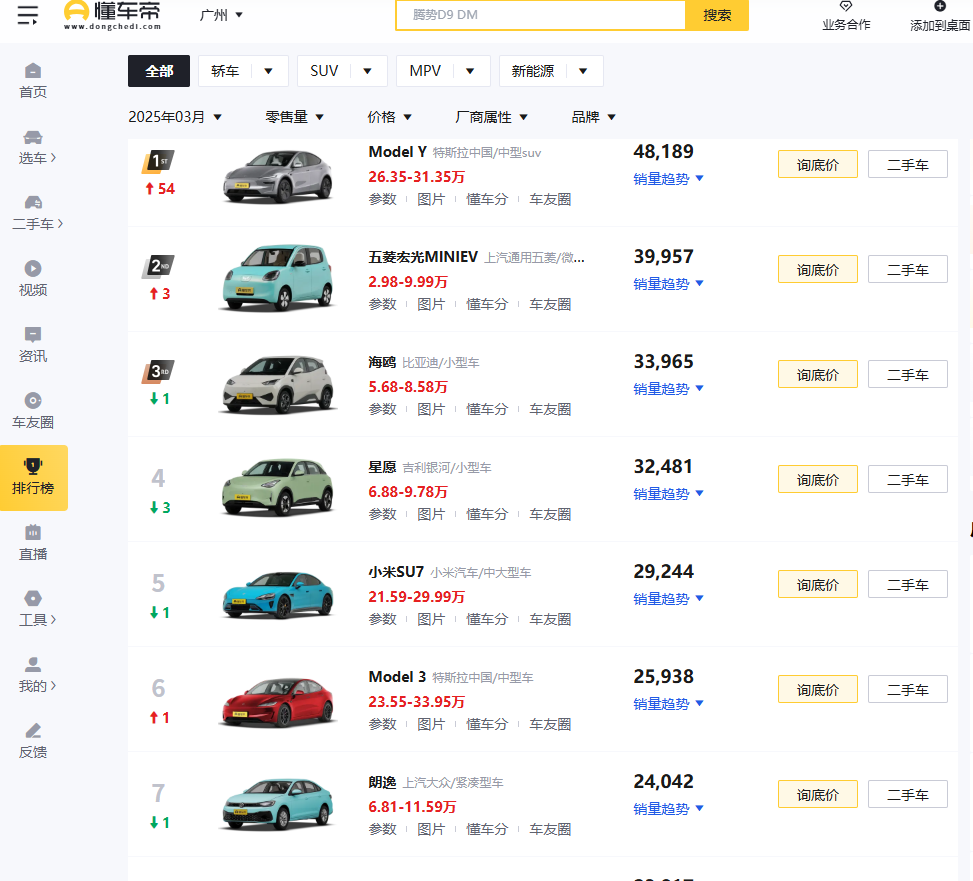Click 二手车 button for Model Y
This screenshot has width=973, height=881.
point(908,164)
